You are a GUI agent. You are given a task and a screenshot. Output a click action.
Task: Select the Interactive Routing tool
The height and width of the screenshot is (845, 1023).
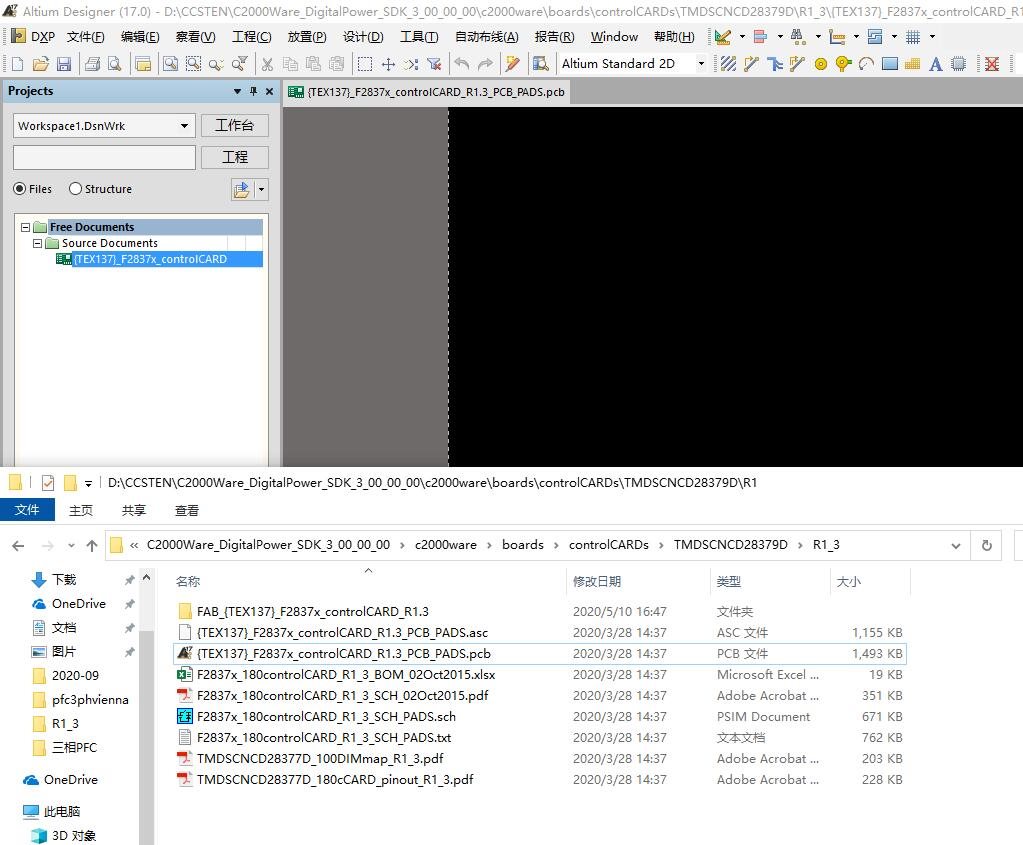751,63
